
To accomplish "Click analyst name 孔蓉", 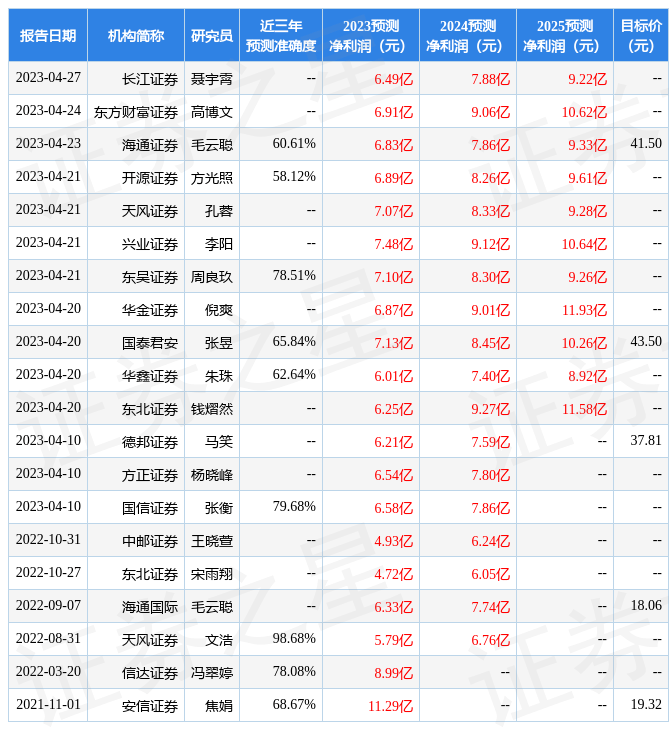I will point(219,211).
